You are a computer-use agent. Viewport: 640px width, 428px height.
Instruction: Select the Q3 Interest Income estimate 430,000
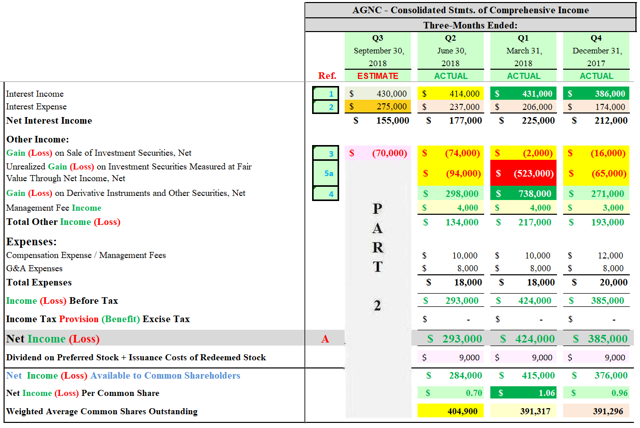coord(378,93)
